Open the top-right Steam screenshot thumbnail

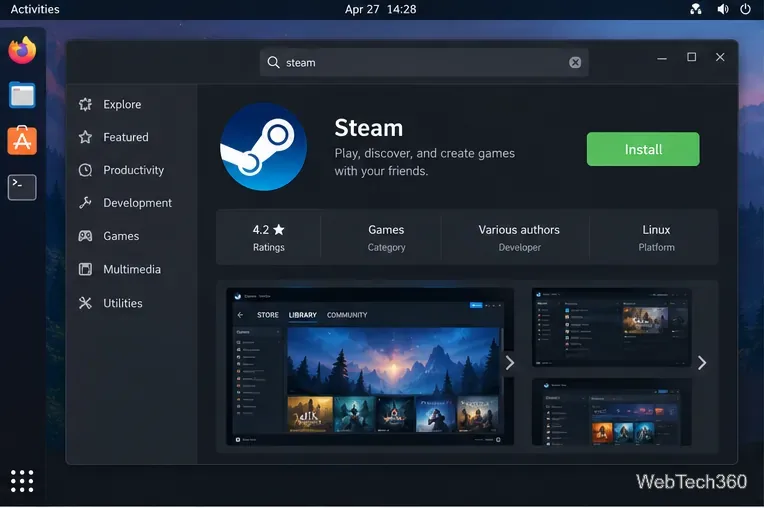(x=611, y=327)
